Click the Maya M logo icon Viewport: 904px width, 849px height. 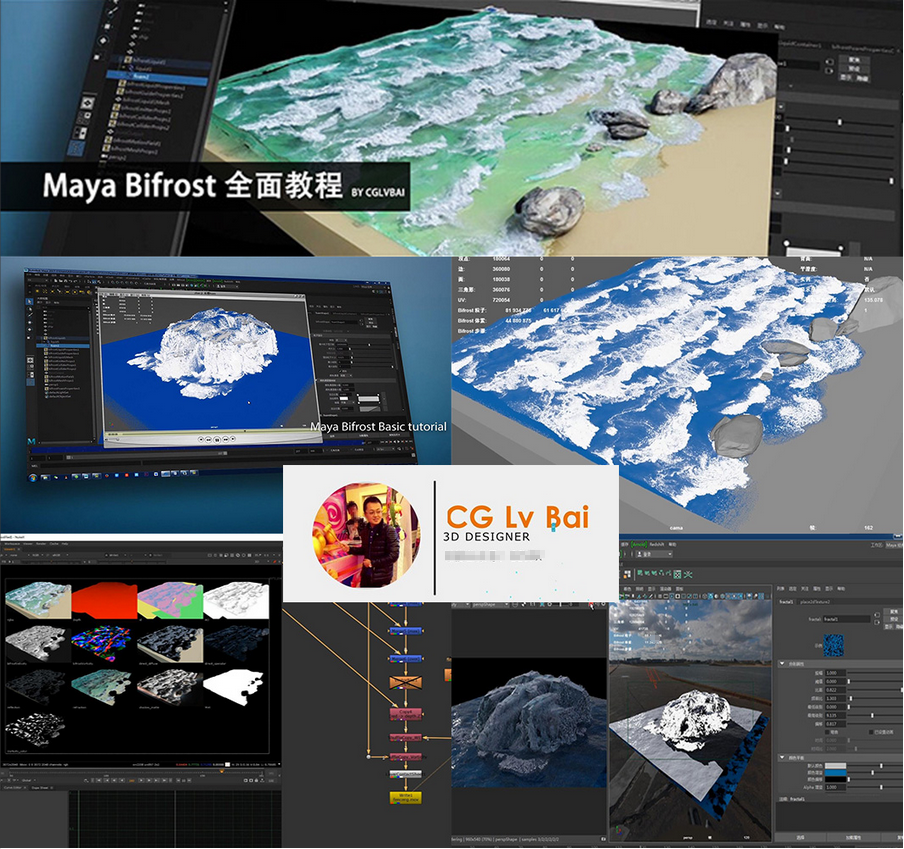(31, 440)
